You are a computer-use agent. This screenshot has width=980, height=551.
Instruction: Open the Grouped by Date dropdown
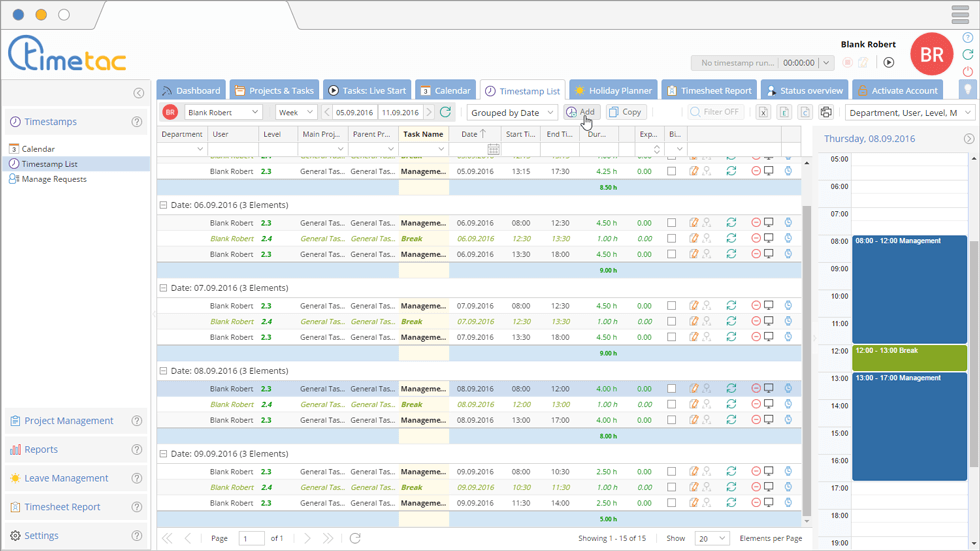(x=512, y=113)
